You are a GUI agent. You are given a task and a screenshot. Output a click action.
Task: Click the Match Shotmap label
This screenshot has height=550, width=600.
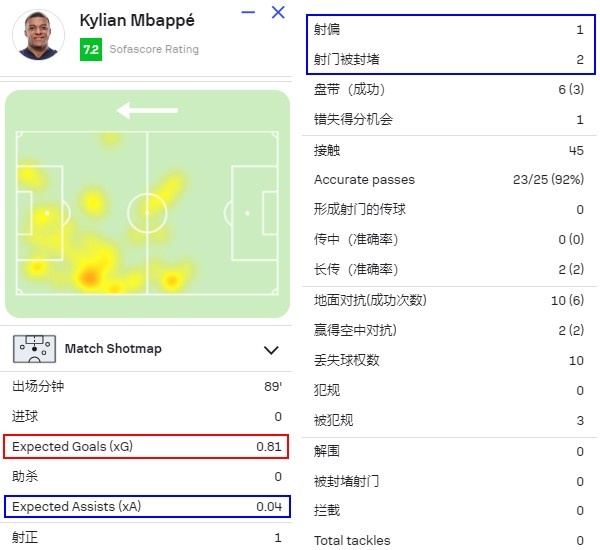[113, 349]
